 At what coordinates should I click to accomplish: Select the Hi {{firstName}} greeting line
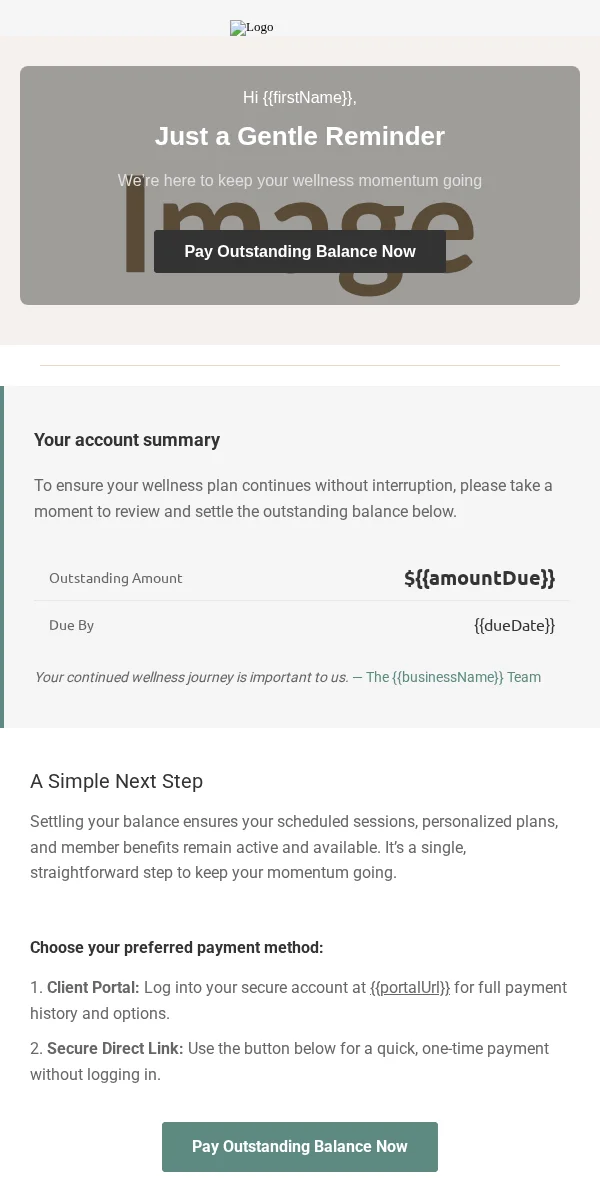pos(300,97)
